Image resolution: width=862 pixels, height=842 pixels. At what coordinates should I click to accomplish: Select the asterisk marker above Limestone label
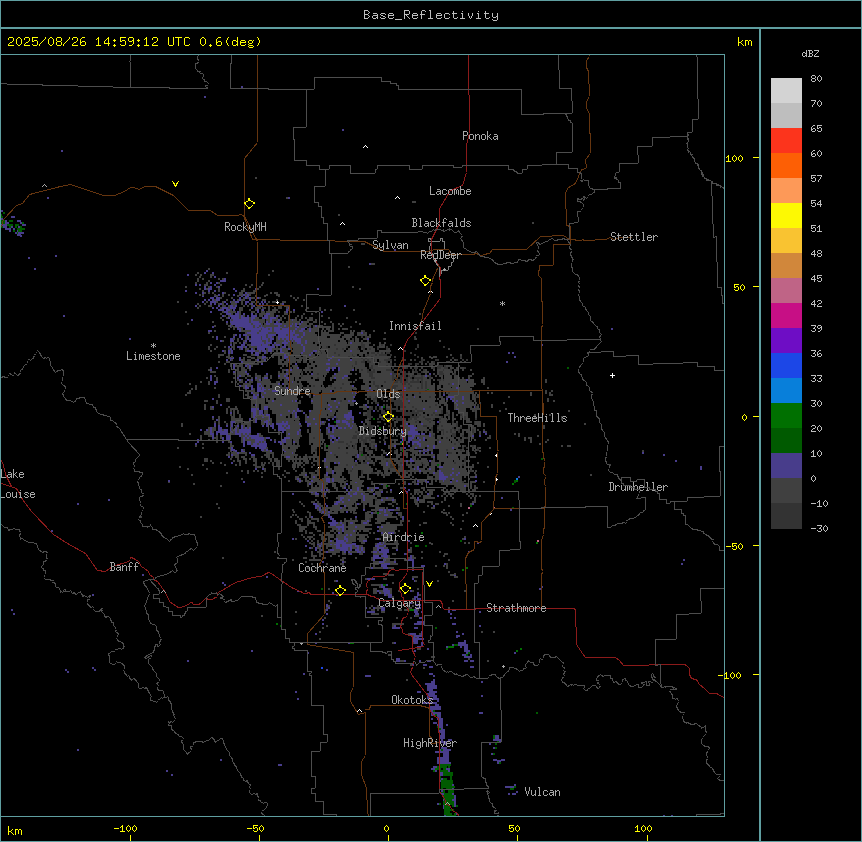coord(153,345)
